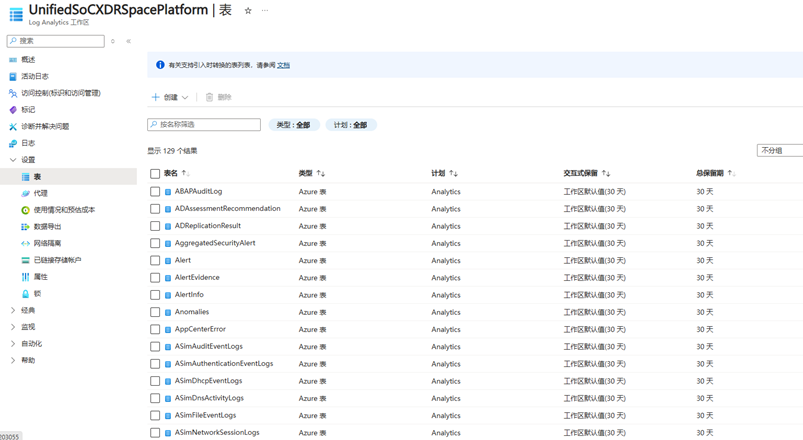Open the ellipsis more options icon
The height and width of the screenshot is (440, 803).
tap(265, 11)
